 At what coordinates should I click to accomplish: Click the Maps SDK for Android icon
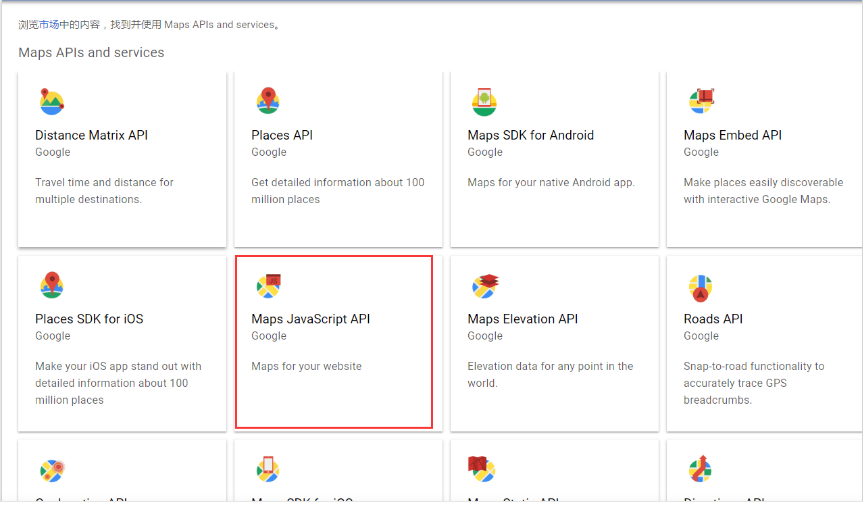click(484, 102)
